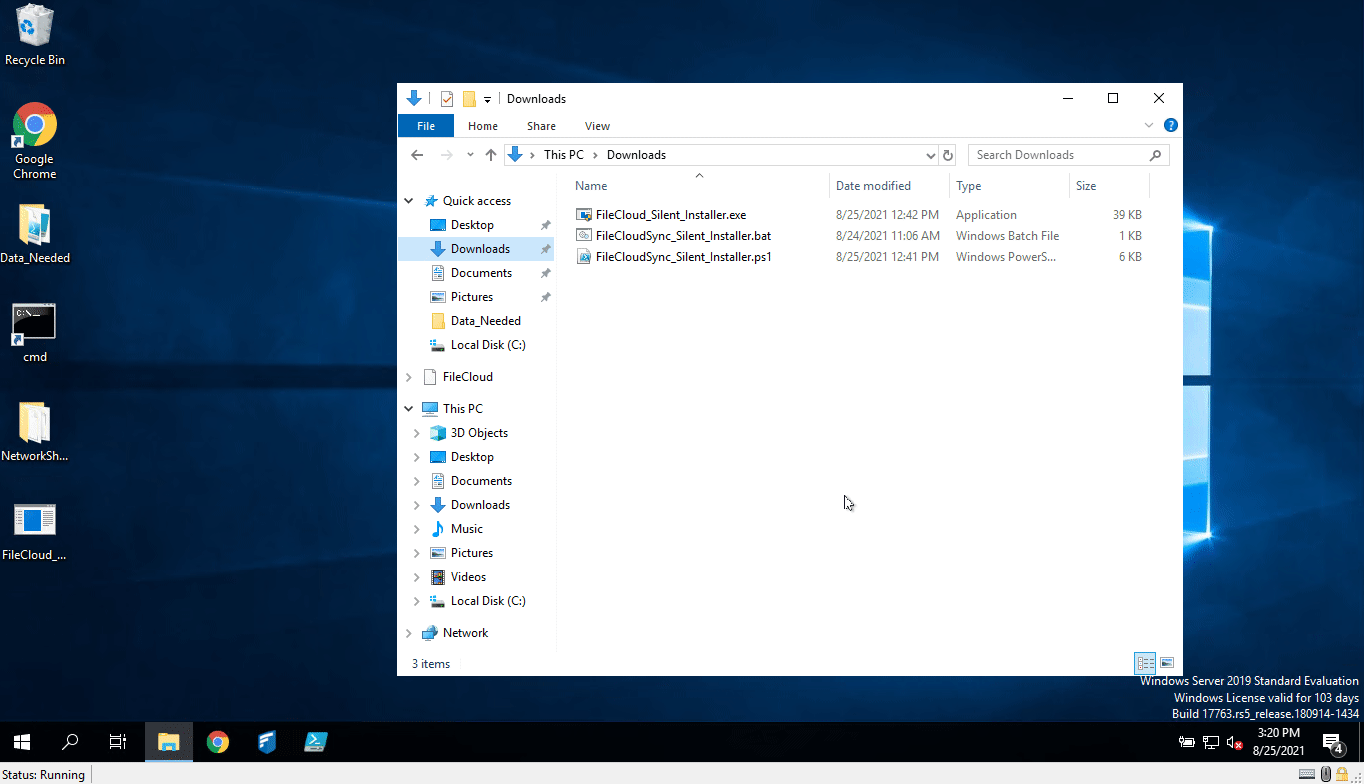Expand the Network tree node
This screenshot has height=784, width=1364.
pos(409,633)
